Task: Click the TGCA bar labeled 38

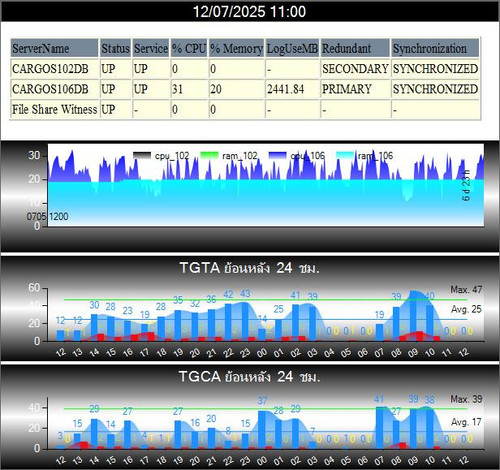Action: 430,429
